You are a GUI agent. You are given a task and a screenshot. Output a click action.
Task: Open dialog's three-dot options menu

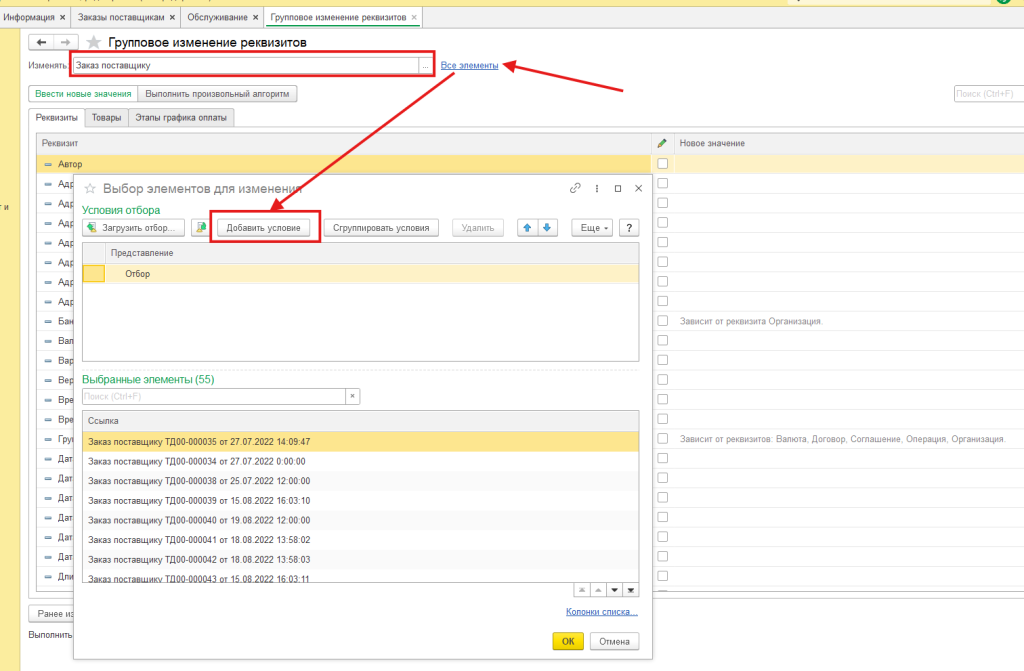point(597,188)
